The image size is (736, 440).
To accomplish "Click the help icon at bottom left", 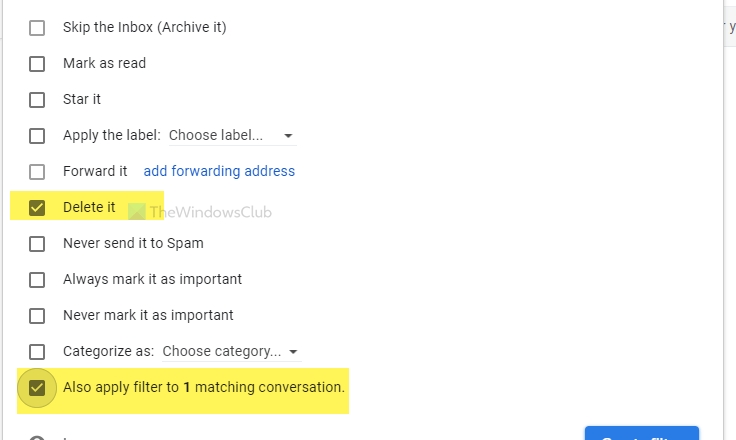I will pos(37,437).
